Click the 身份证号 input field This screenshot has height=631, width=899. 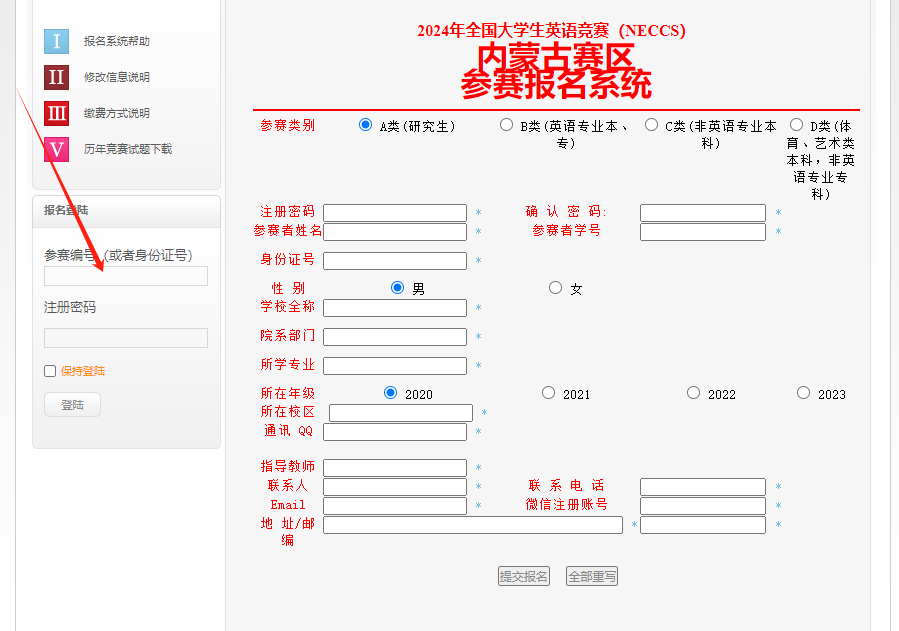[395, 261]
